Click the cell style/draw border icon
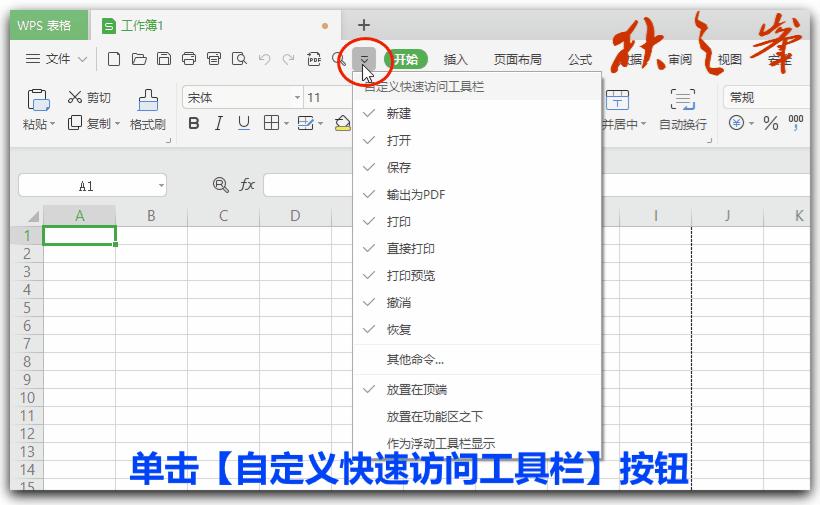The image size is (820, 505). [305, 123]
